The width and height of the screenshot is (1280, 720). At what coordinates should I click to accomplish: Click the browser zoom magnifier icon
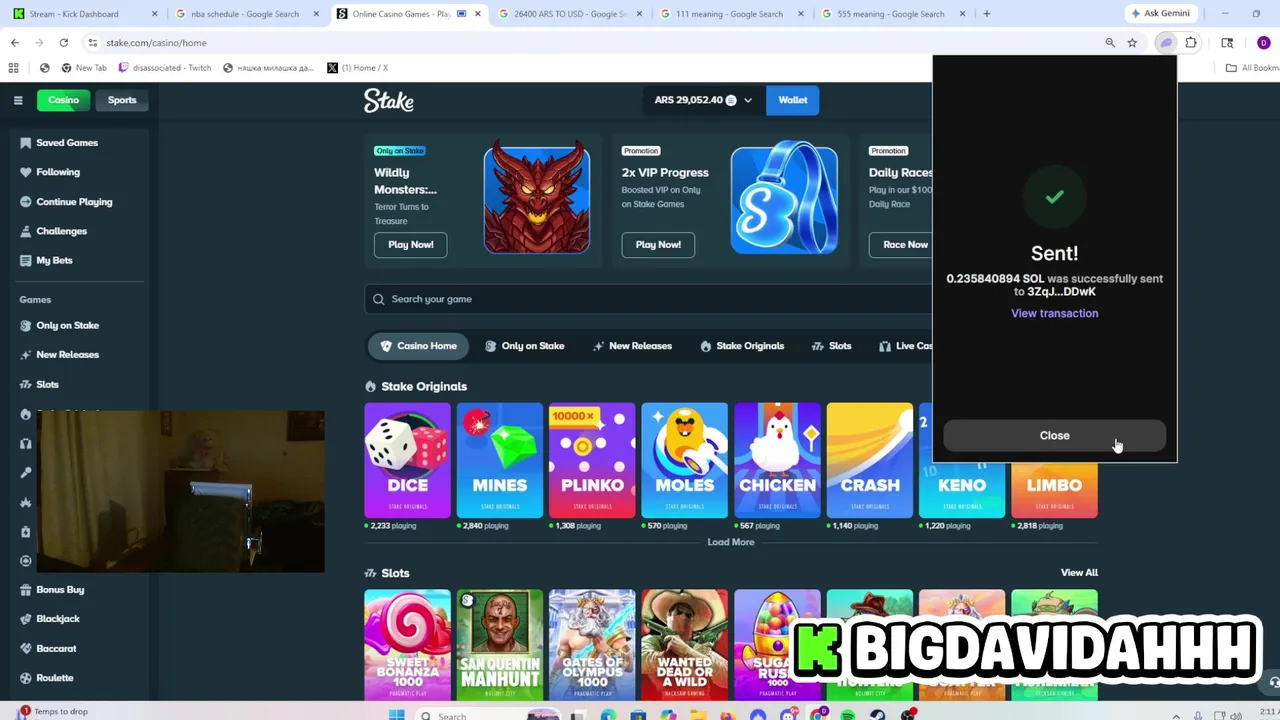[x=1110, y=43]
